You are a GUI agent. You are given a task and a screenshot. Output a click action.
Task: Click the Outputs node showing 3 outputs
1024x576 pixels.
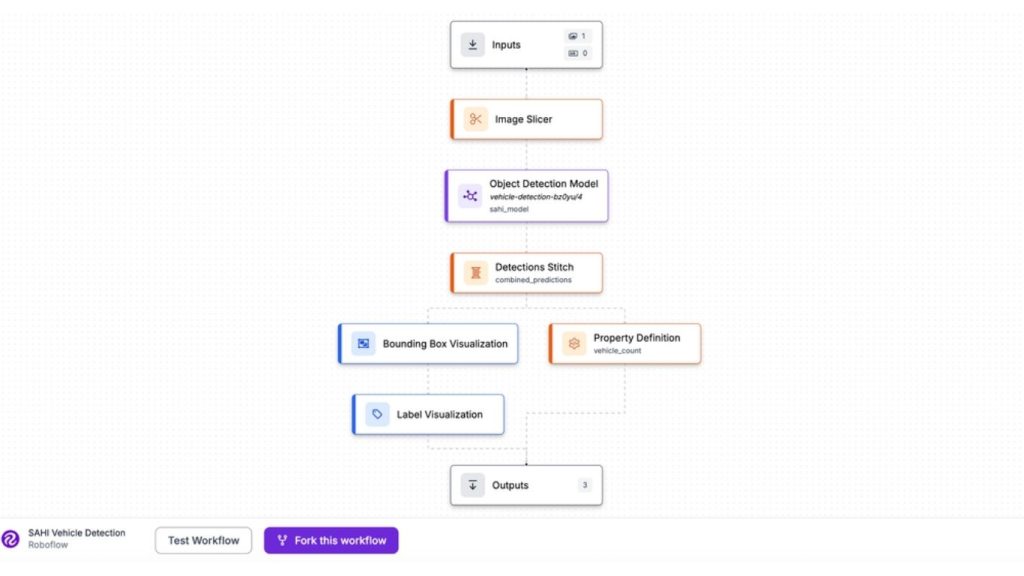[x=526, y=485]
